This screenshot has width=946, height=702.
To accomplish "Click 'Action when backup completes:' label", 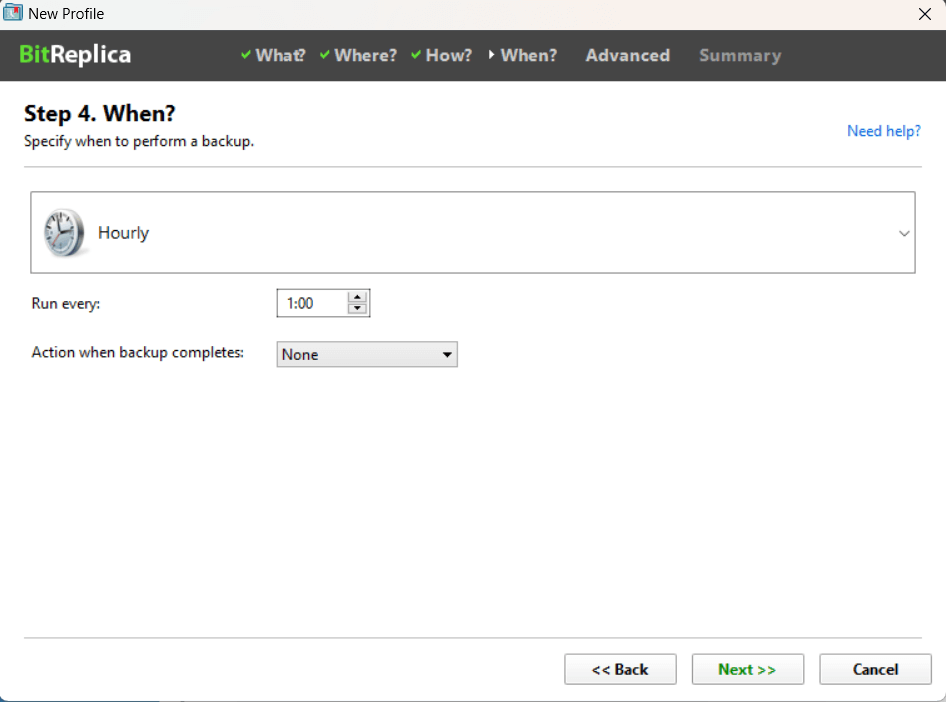I will click(x=138, y=352).
